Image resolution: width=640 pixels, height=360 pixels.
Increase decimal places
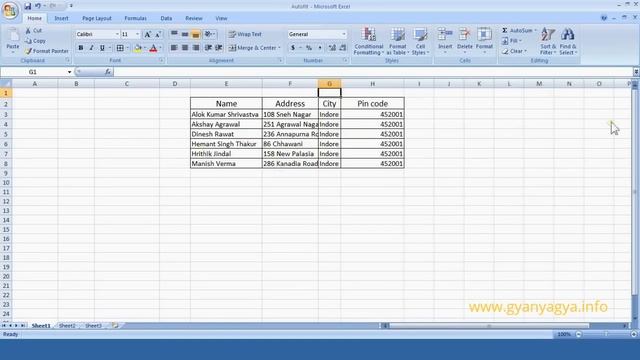pos(332,48)
